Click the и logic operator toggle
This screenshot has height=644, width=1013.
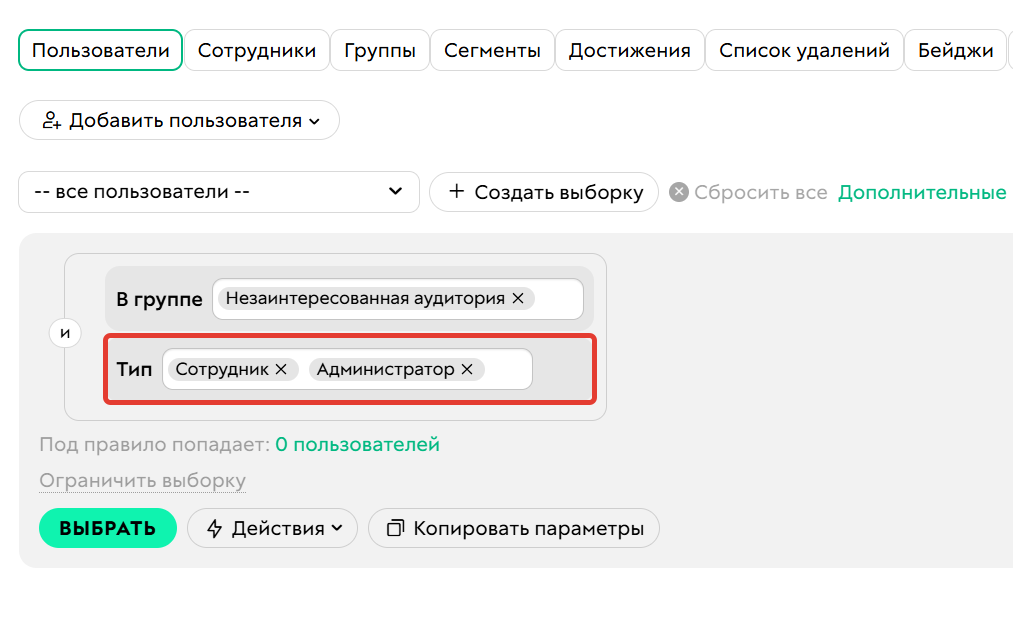point(64,332)
